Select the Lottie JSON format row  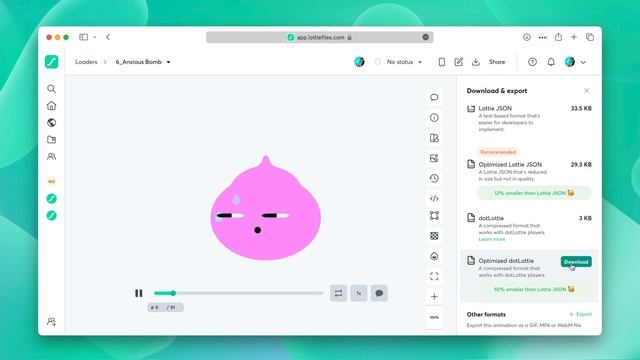point(529,119)
